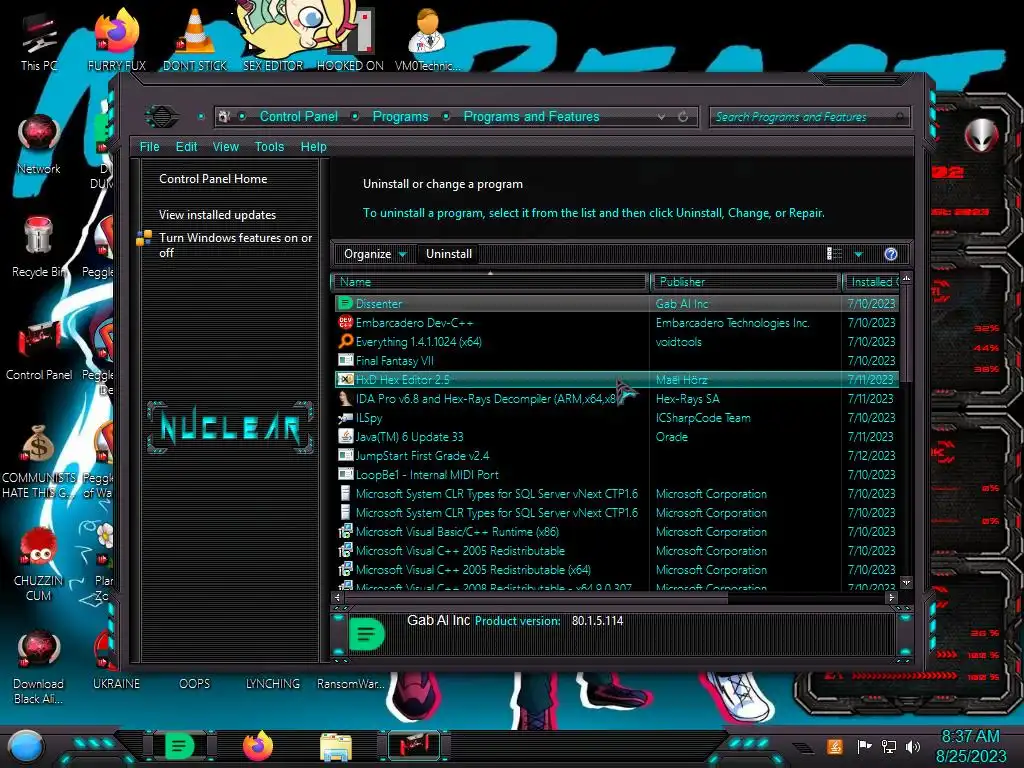
Task: Click the volume speaker tray icon
Action: (x=914, y=746)
